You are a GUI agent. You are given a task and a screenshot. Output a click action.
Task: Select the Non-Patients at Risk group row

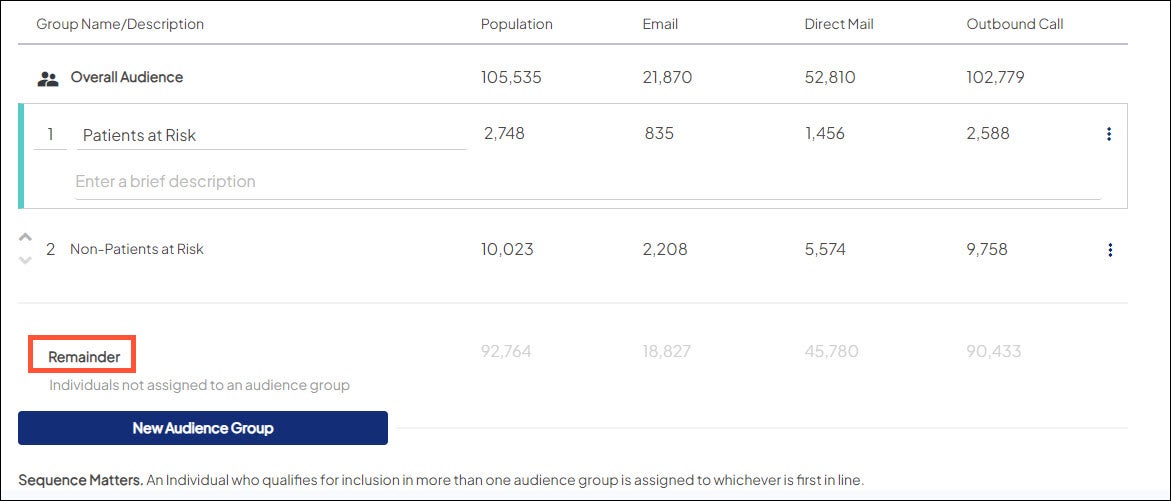[x=137, y=249]
